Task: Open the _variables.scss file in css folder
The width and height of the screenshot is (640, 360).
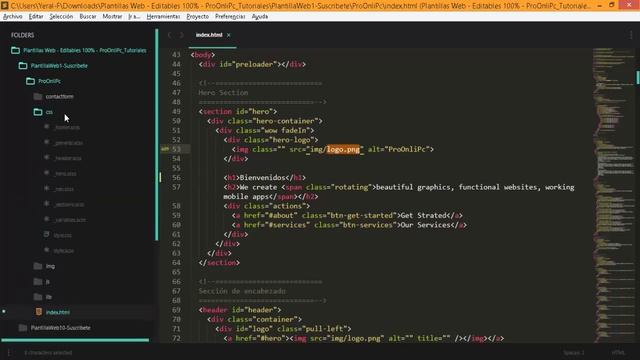Action: point(70,220)
